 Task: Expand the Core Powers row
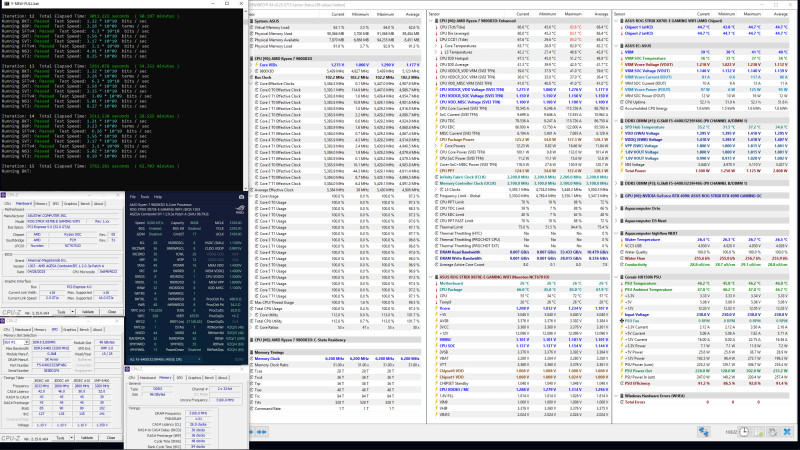437,146
